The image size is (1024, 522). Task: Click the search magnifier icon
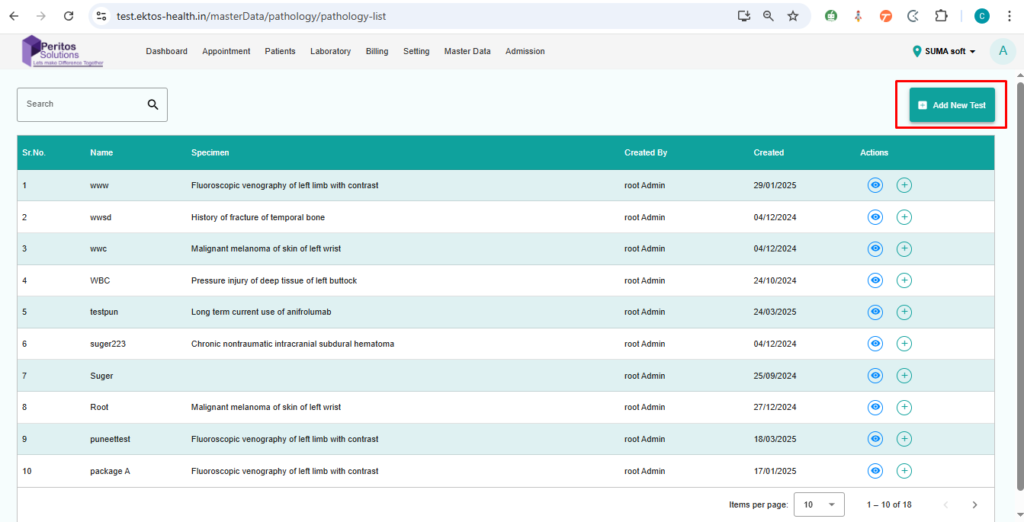[153, 104]
